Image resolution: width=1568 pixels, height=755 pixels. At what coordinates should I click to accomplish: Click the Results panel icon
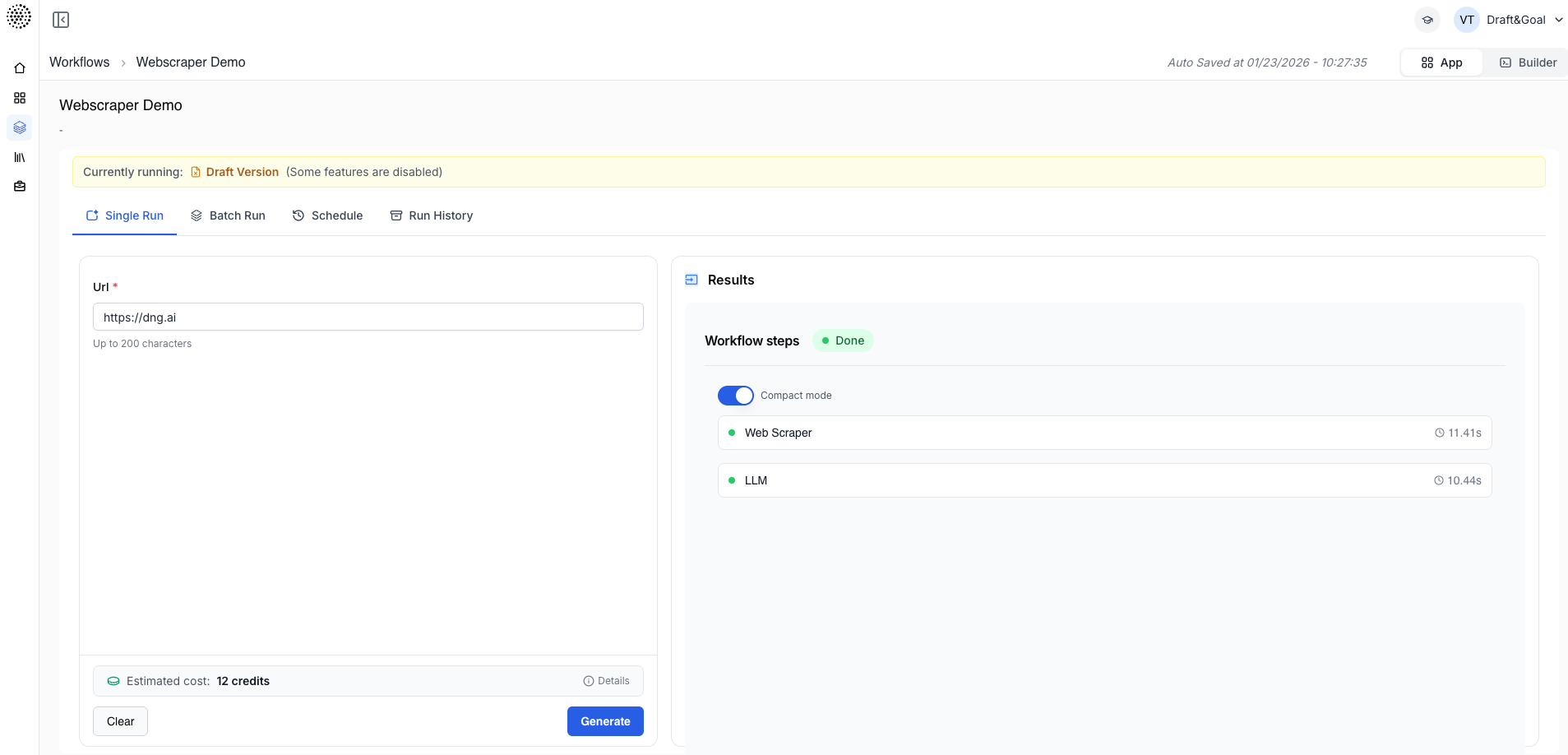coord(691,280)
